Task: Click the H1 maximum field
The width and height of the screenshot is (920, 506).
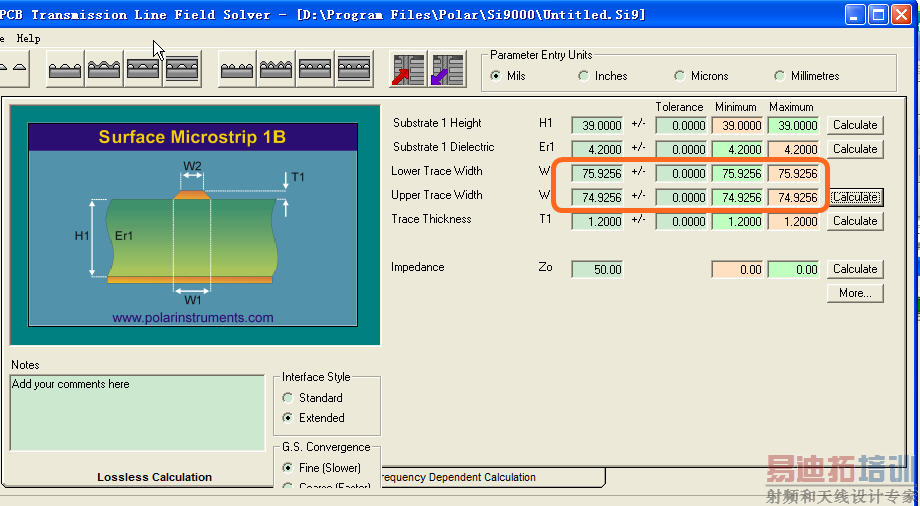Action: point(793,126)
